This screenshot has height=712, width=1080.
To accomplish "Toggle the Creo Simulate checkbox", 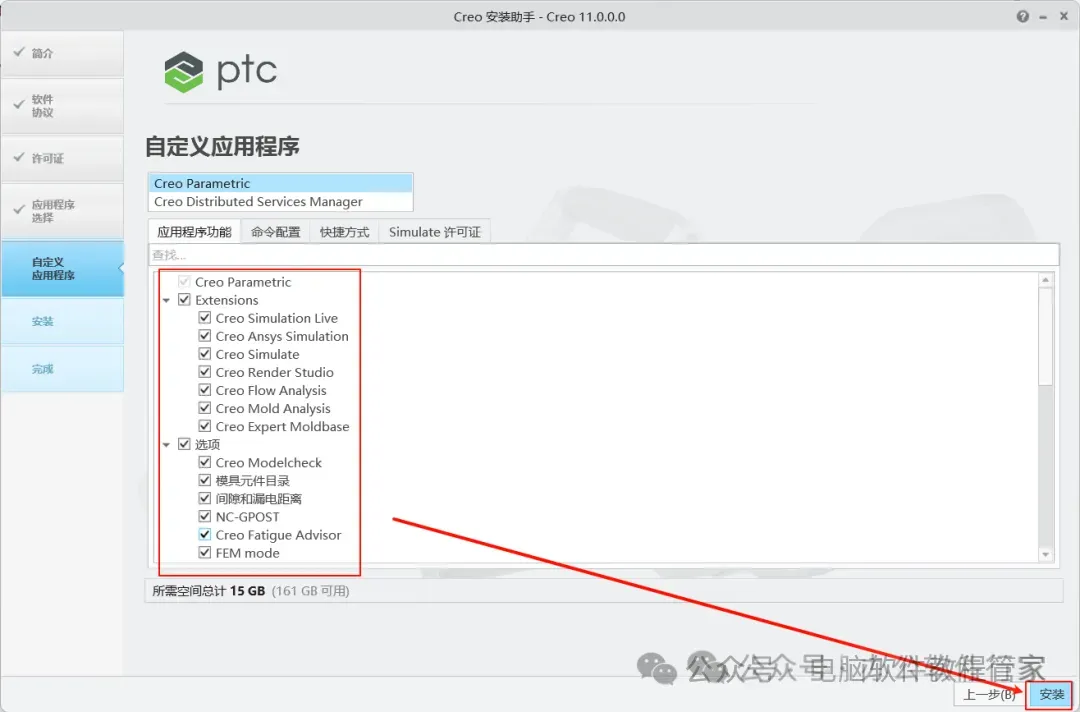I will click(205, 353).
